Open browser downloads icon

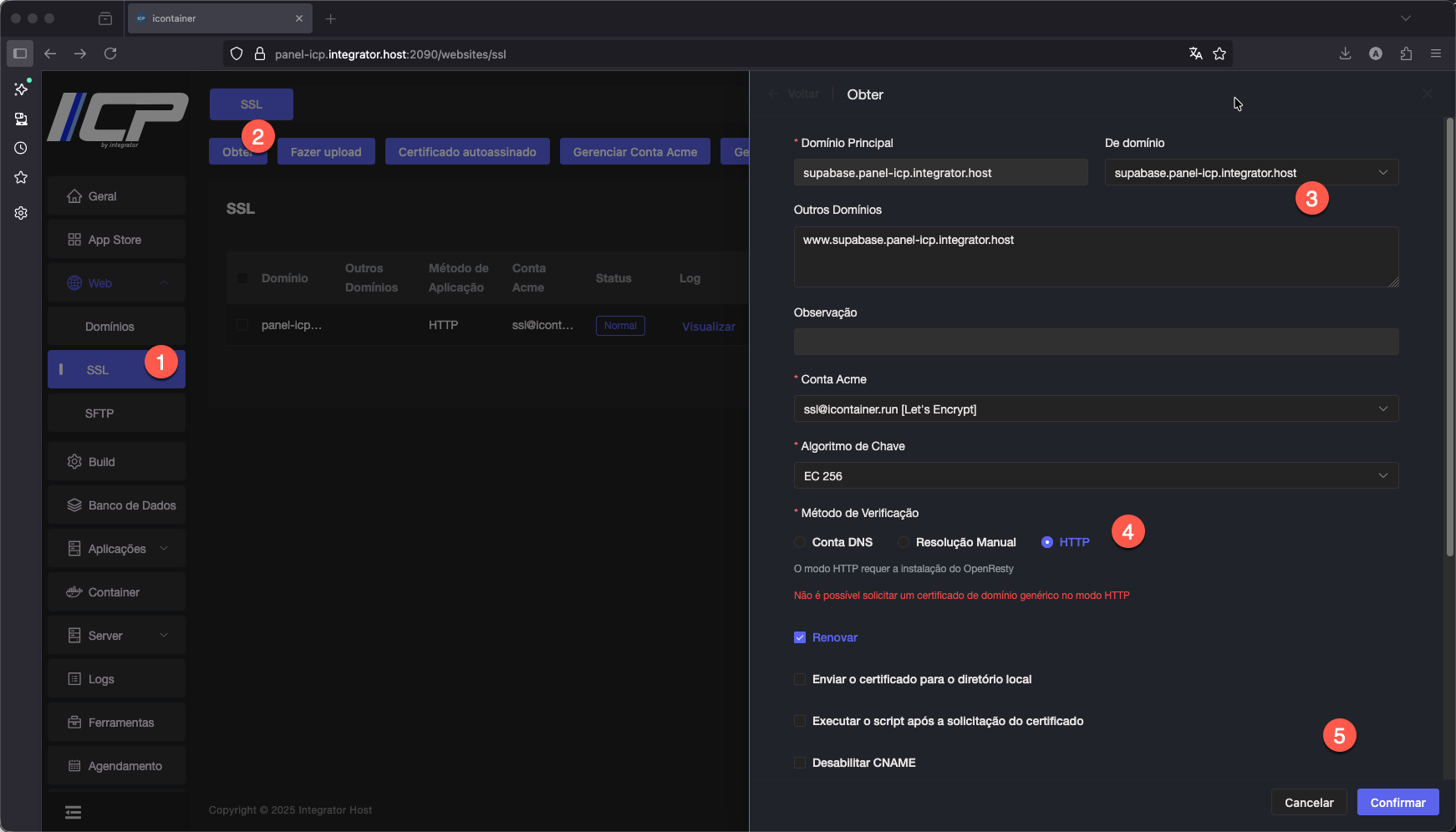[x=1345, y=53]
